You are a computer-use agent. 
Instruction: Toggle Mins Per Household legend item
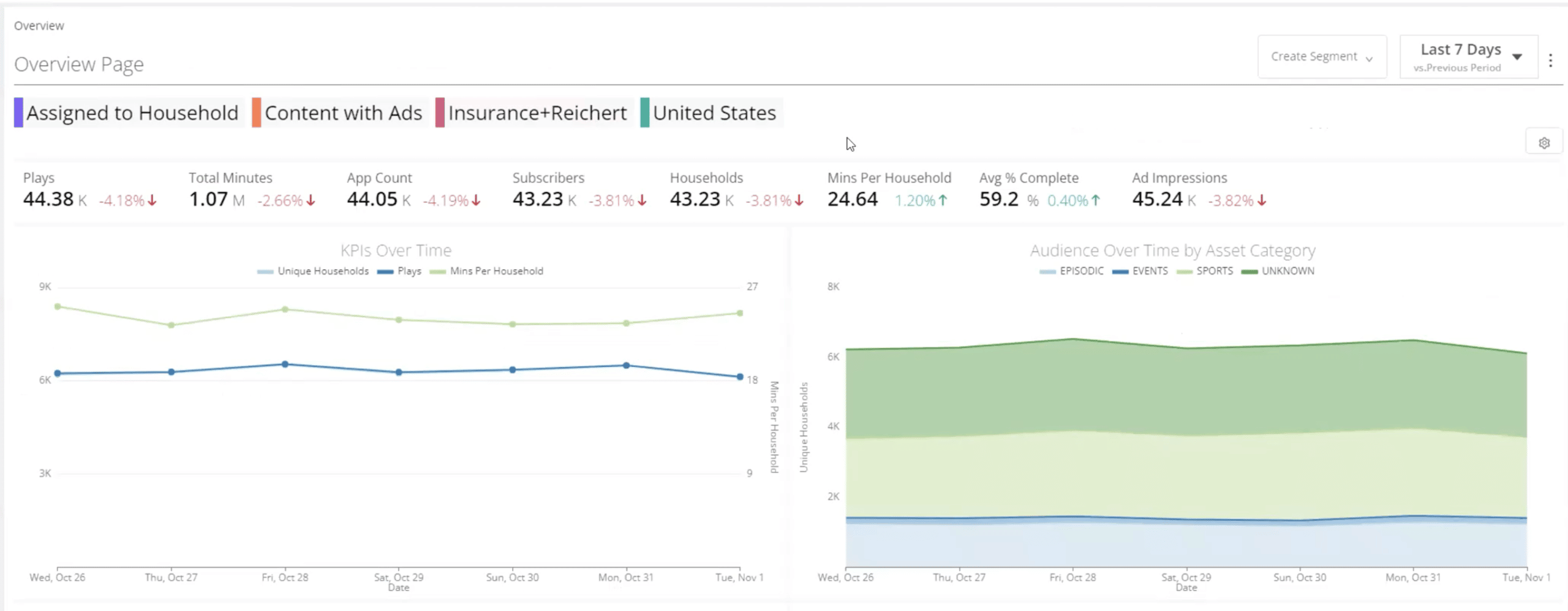[x=487, y=271]
